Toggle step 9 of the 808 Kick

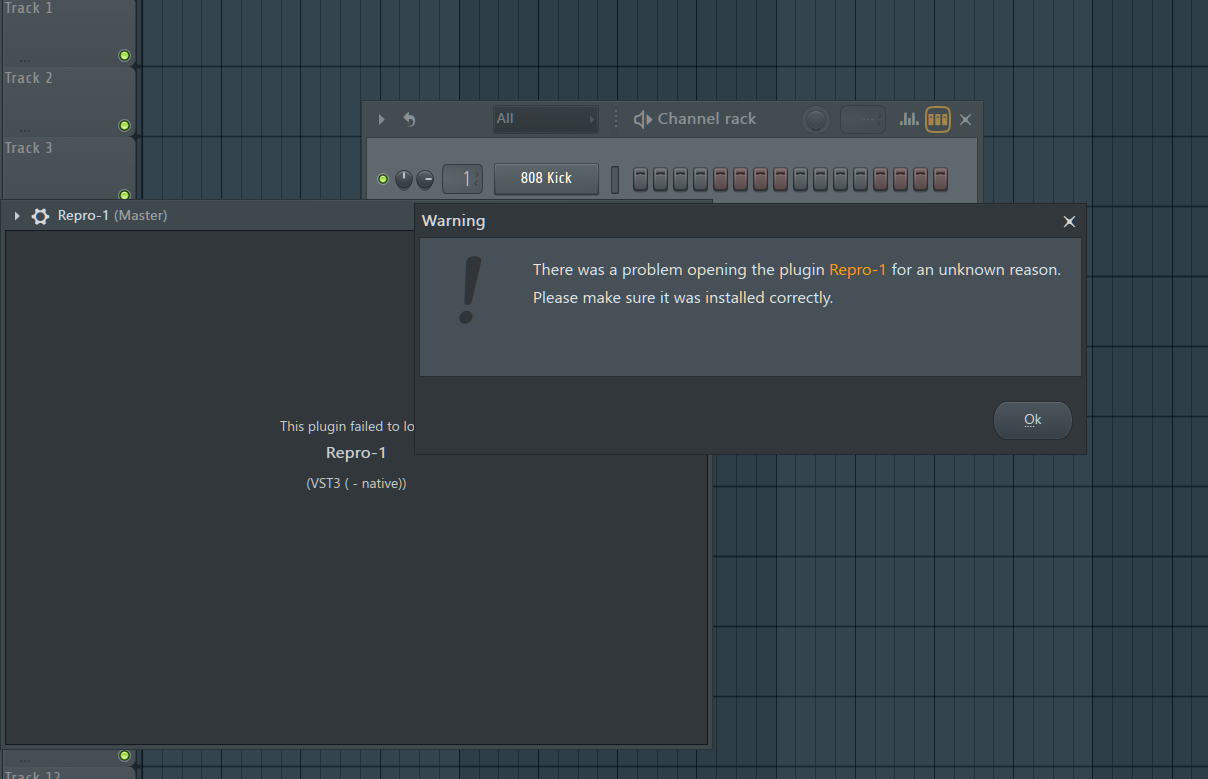(801, 179)
